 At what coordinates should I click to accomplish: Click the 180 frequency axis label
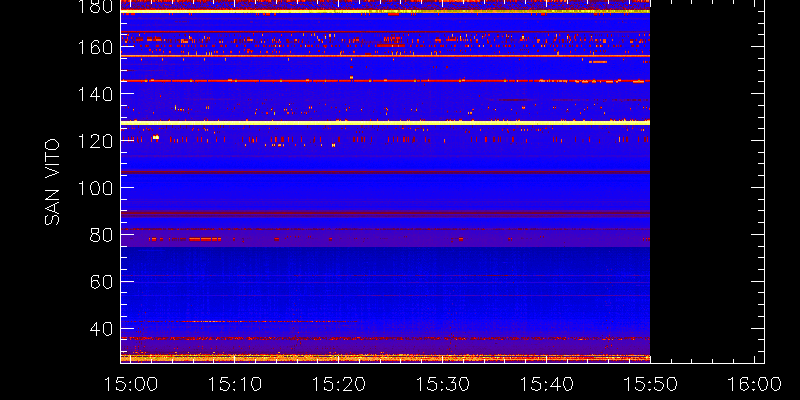(95, 6)
